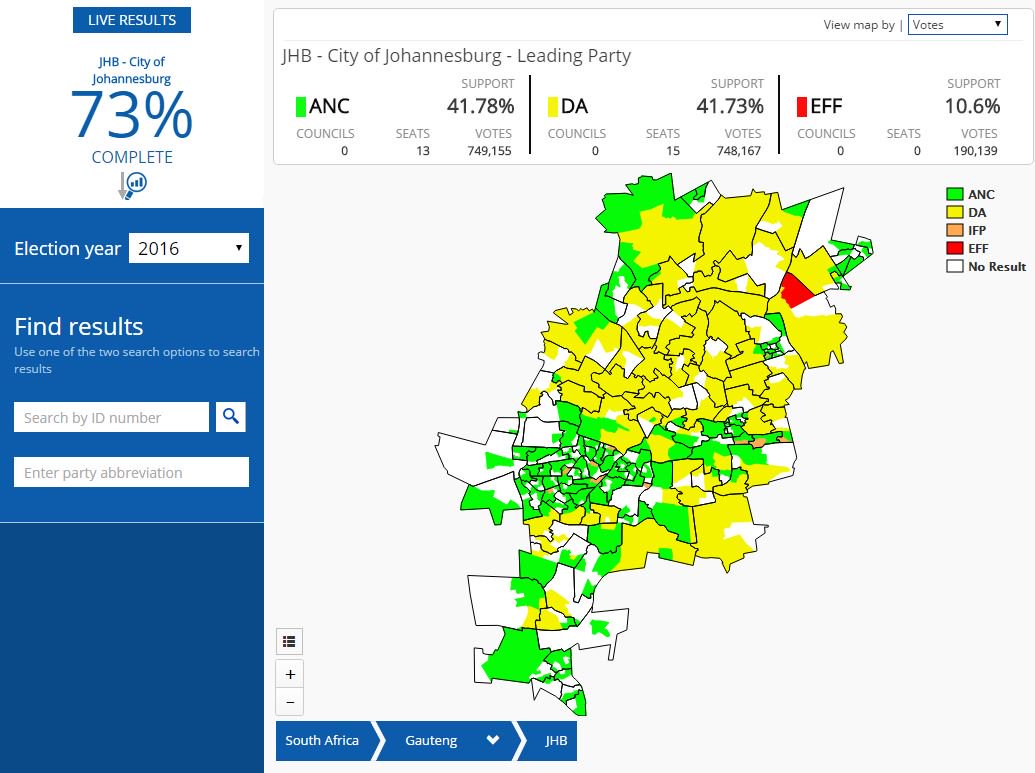This screenshot has width=1035, height=773.
Task: Click the DA party name in summary
Action: 574,106
